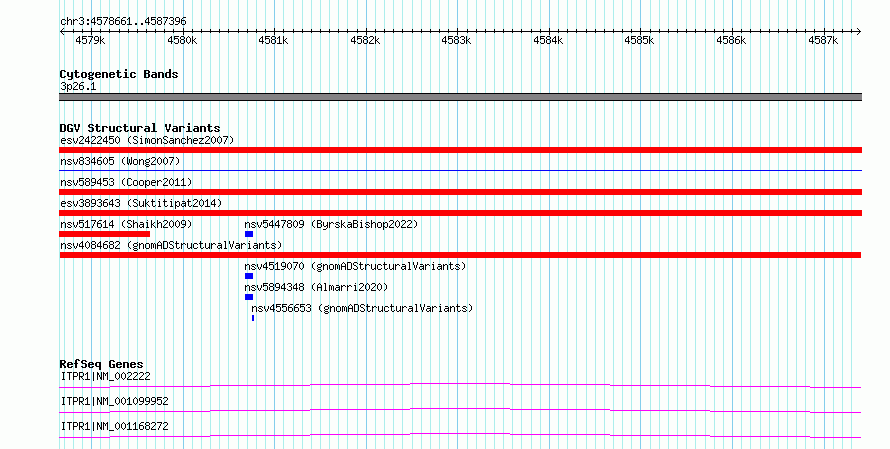
Task: Click the 4580k ruler tick label
Action: coord(182,41)
